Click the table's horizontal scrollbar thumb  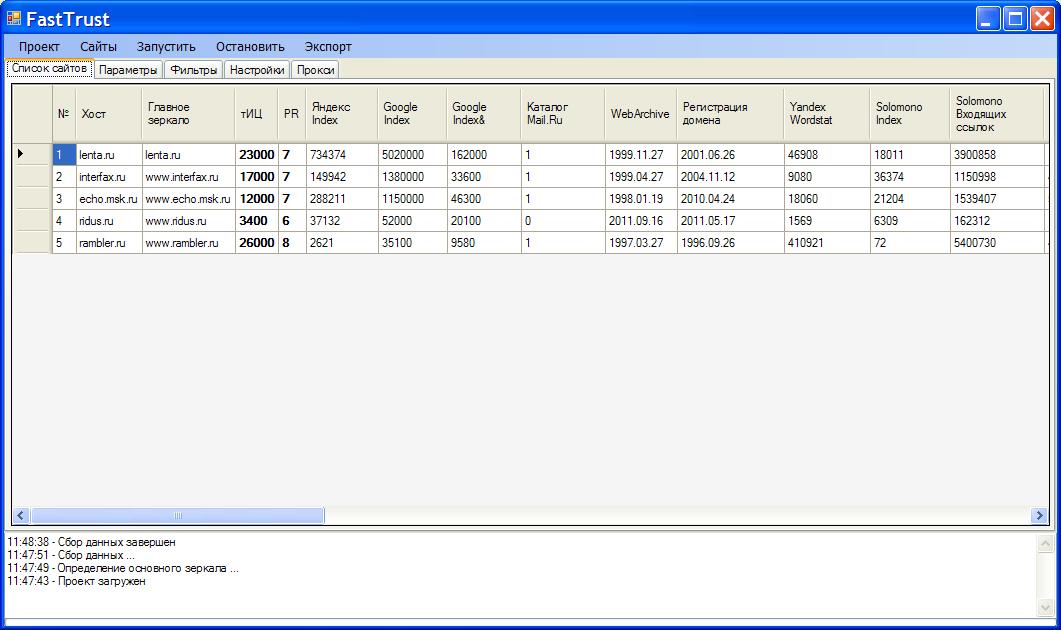(177, 516)
